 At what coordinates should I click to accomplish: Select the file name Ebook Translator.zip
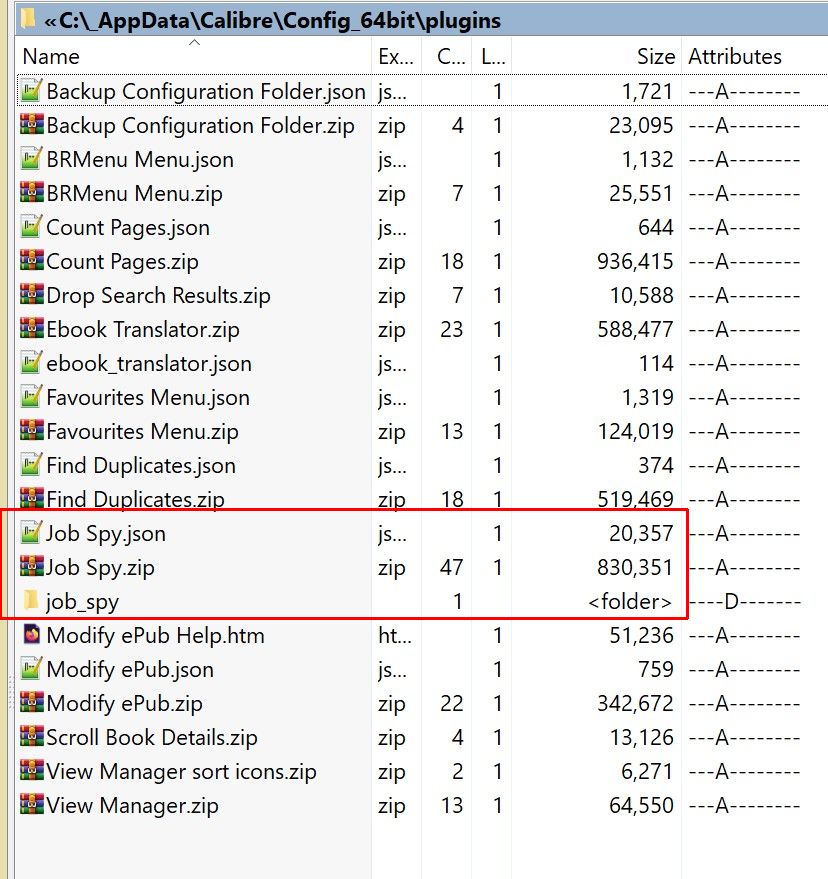[142, 330]
